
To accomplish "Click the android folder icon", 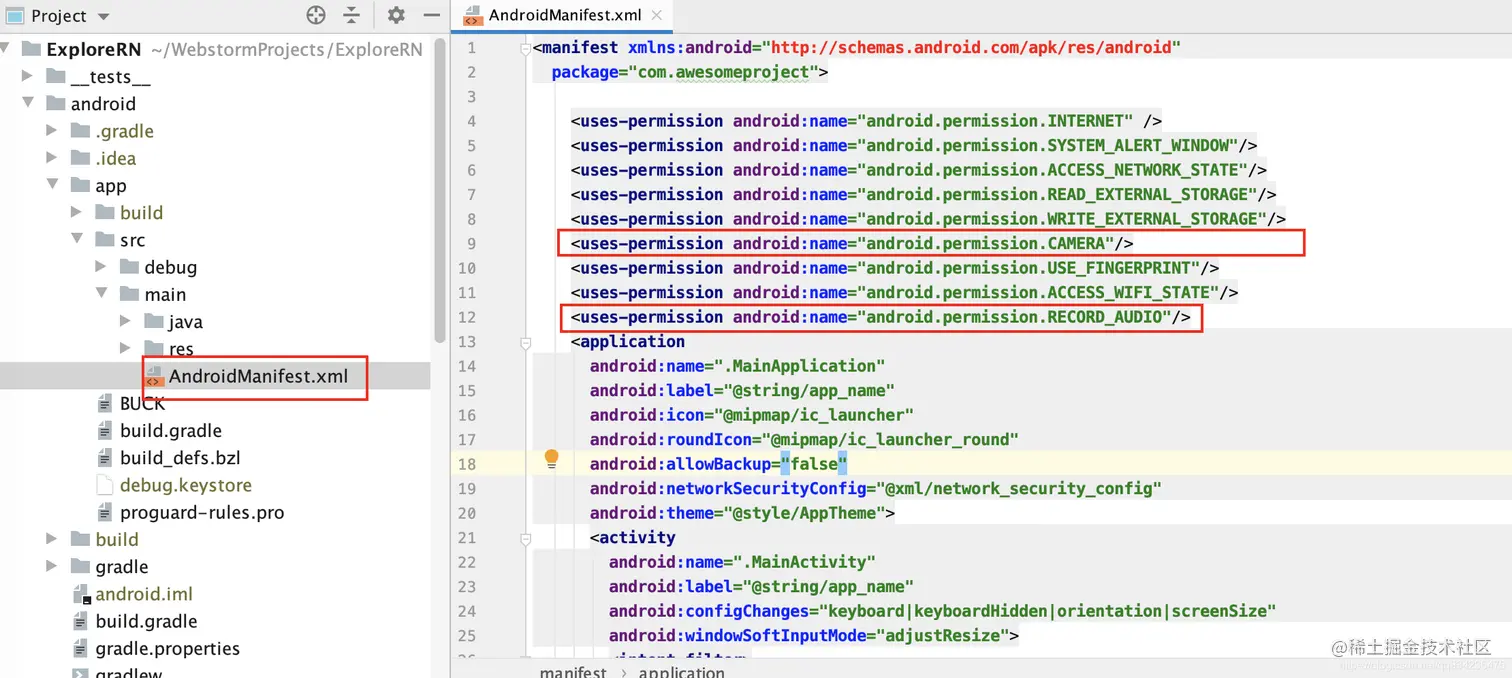I will coord(56,103).
